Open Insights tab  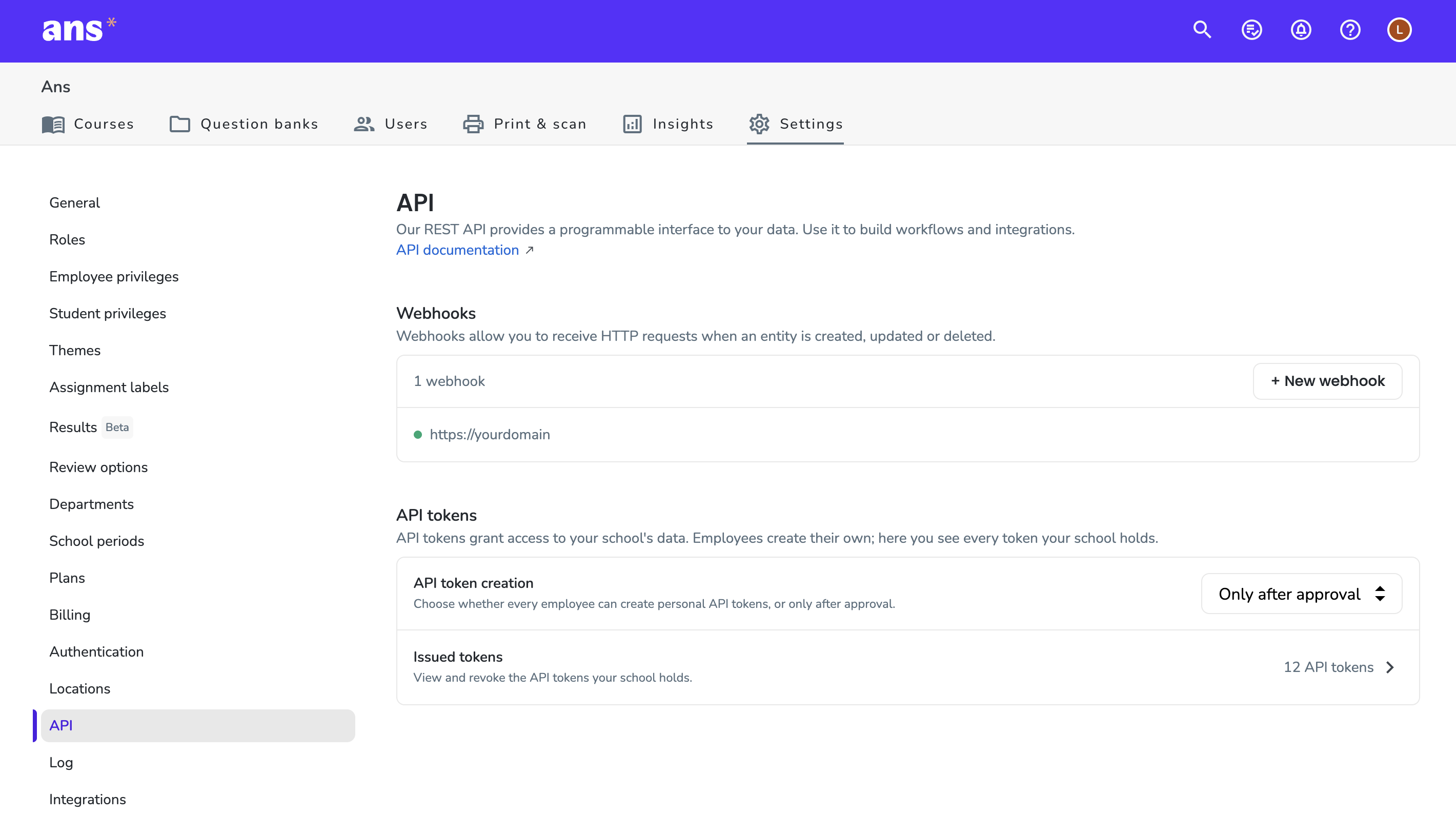668,124
